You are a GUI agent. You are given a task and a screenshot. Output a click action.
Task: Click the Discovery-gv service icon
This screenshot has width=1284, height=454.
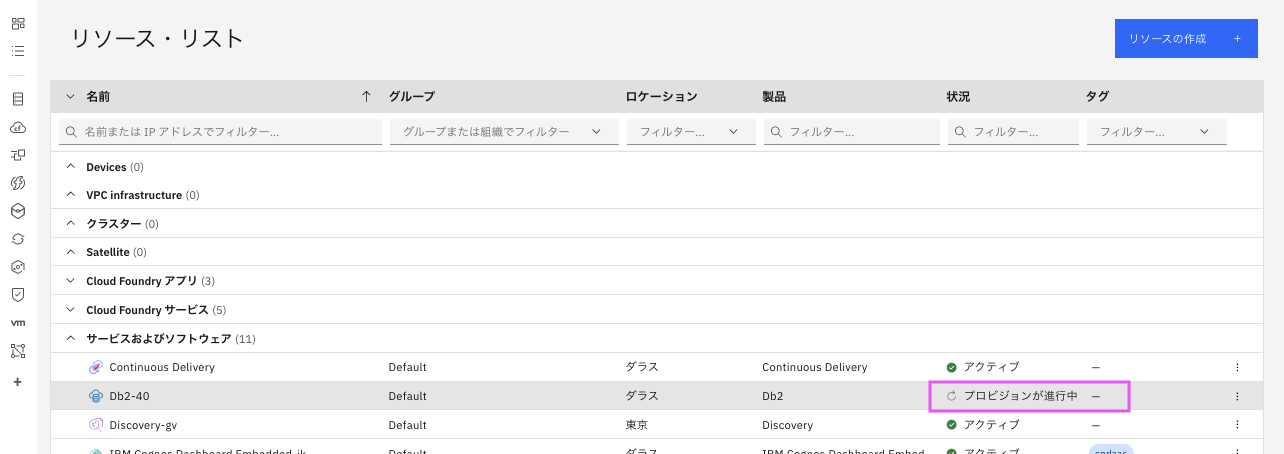96,425
